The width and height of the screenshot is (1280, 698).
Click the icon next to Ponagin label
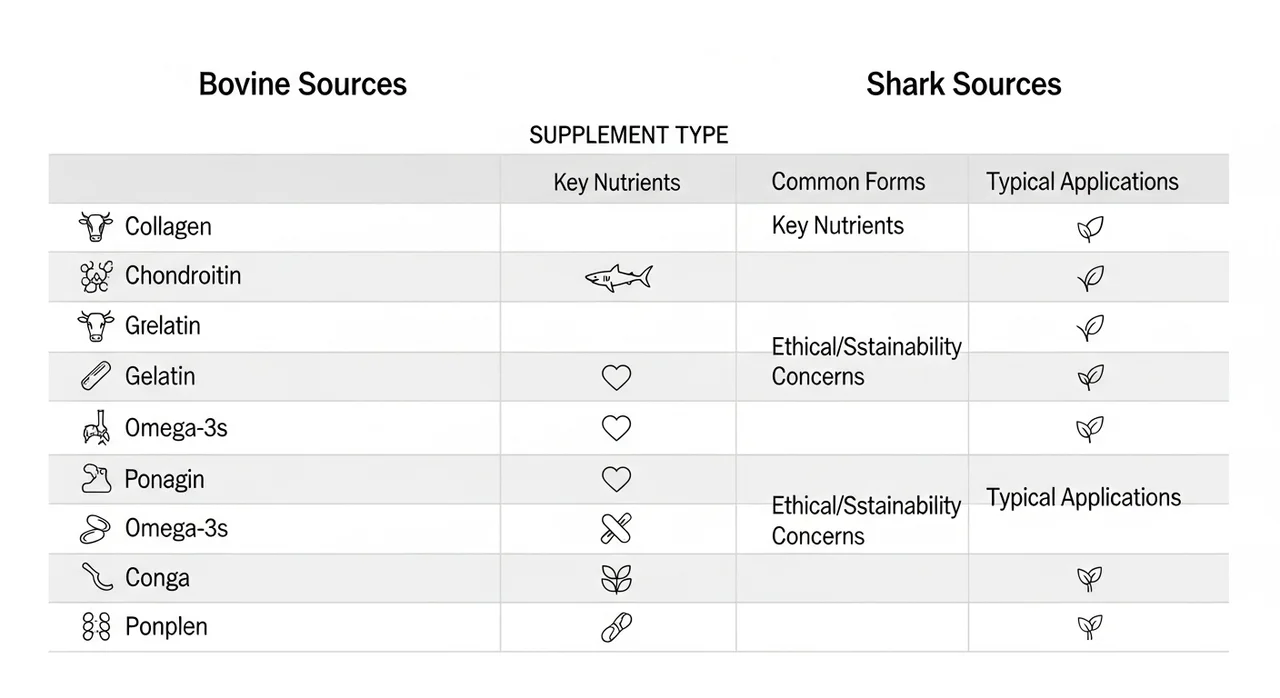click(x=96, y=479)
